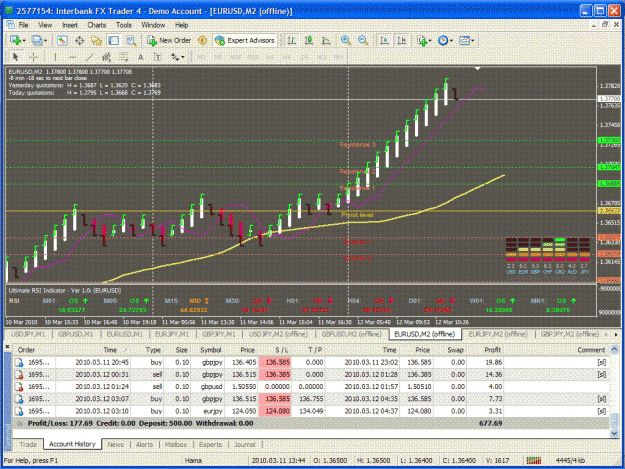The width and height of the screenshot is (625, 469).
Task: Open the Window menu
Action: tap(153, 25)
